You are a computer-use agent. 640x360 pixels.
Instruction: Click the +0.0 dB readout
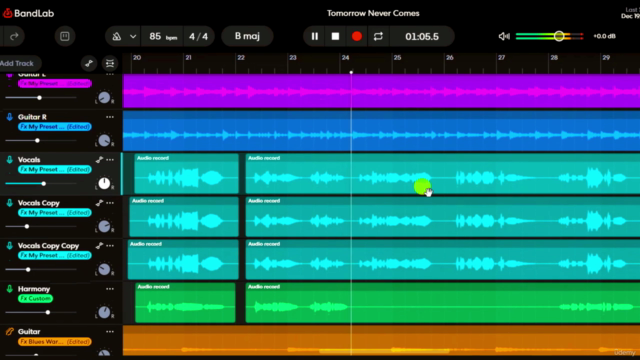point(604,36)
